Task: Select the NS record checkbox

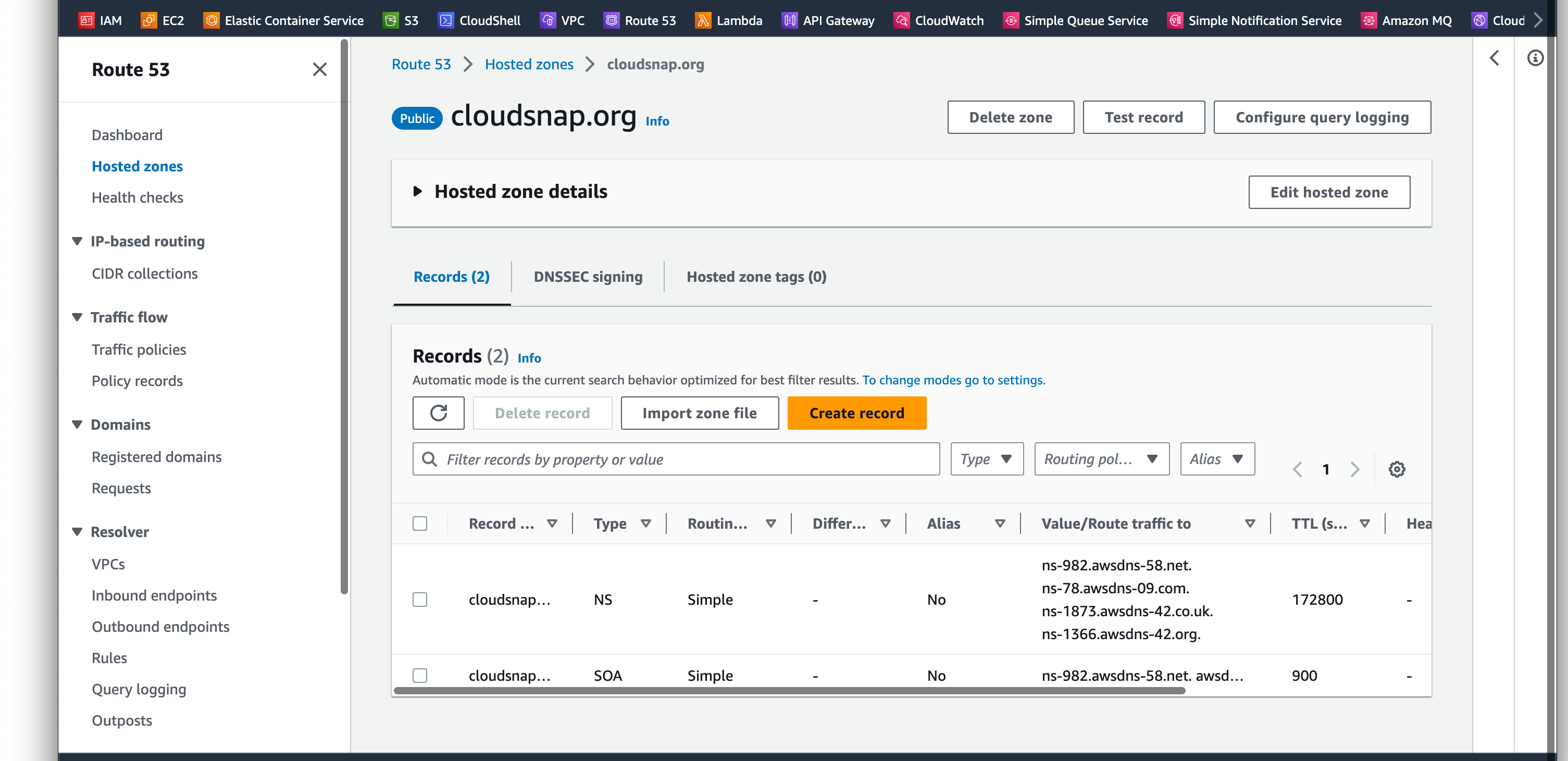Action: [x=419, y=600]
